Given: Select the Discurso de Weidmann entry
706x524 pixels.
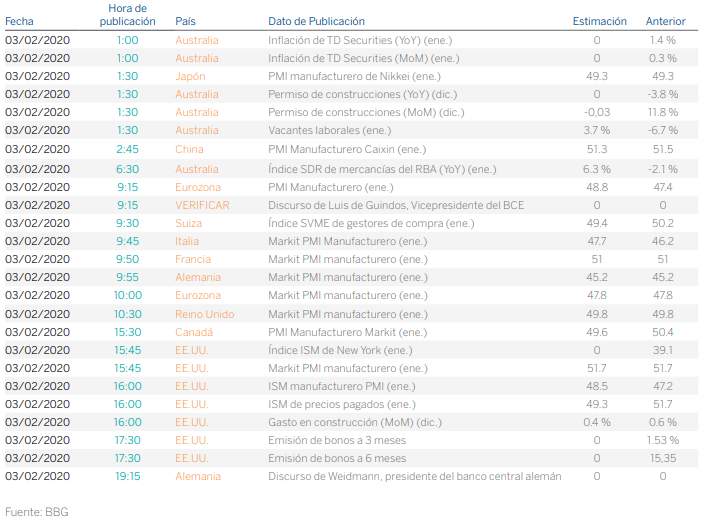Looking at the screenshot, I should point(414,476).
